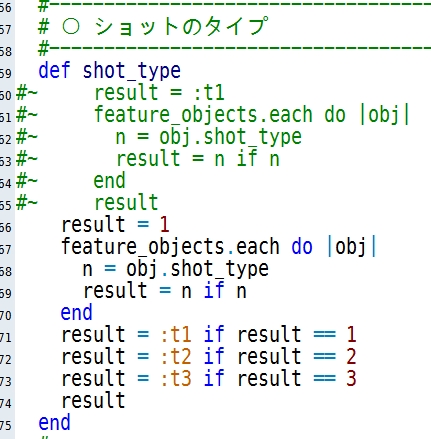Click line number 74 in the gutter
The width and height of the screenshot is (431, 439).
coord(6,403)
